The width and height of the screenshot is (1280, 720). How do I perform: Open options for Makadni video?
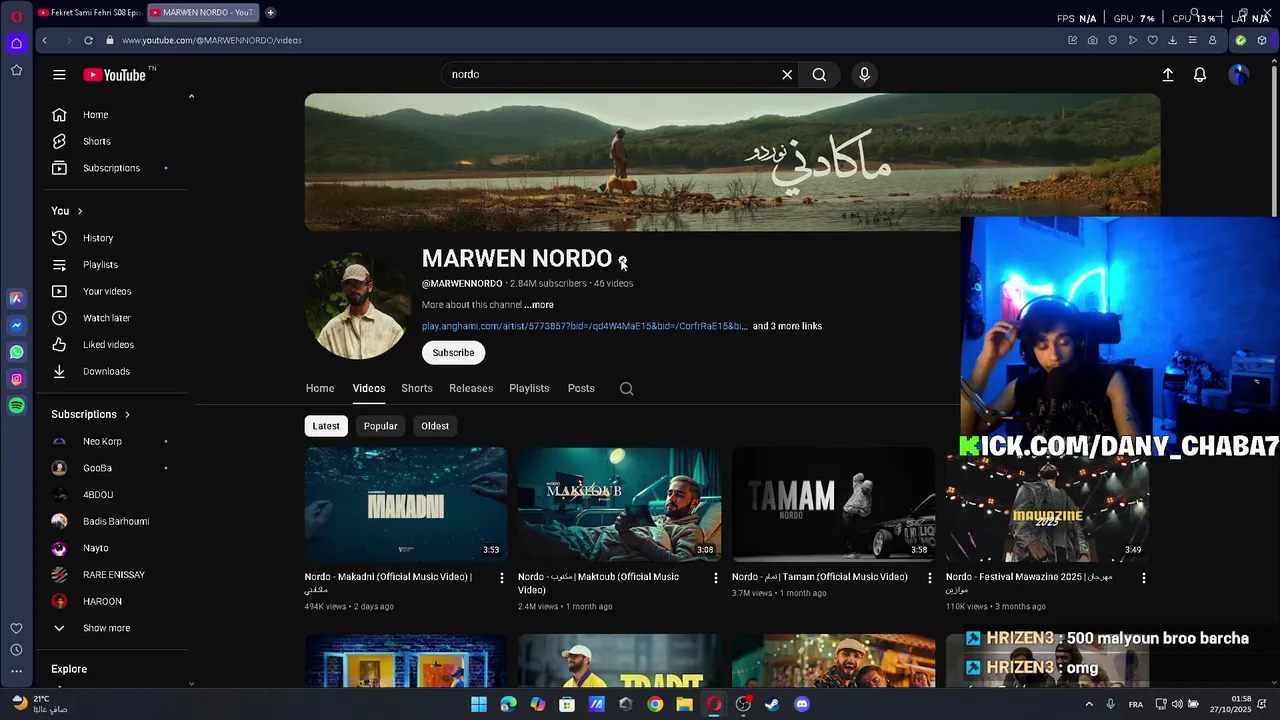click(x=502, y=578)
